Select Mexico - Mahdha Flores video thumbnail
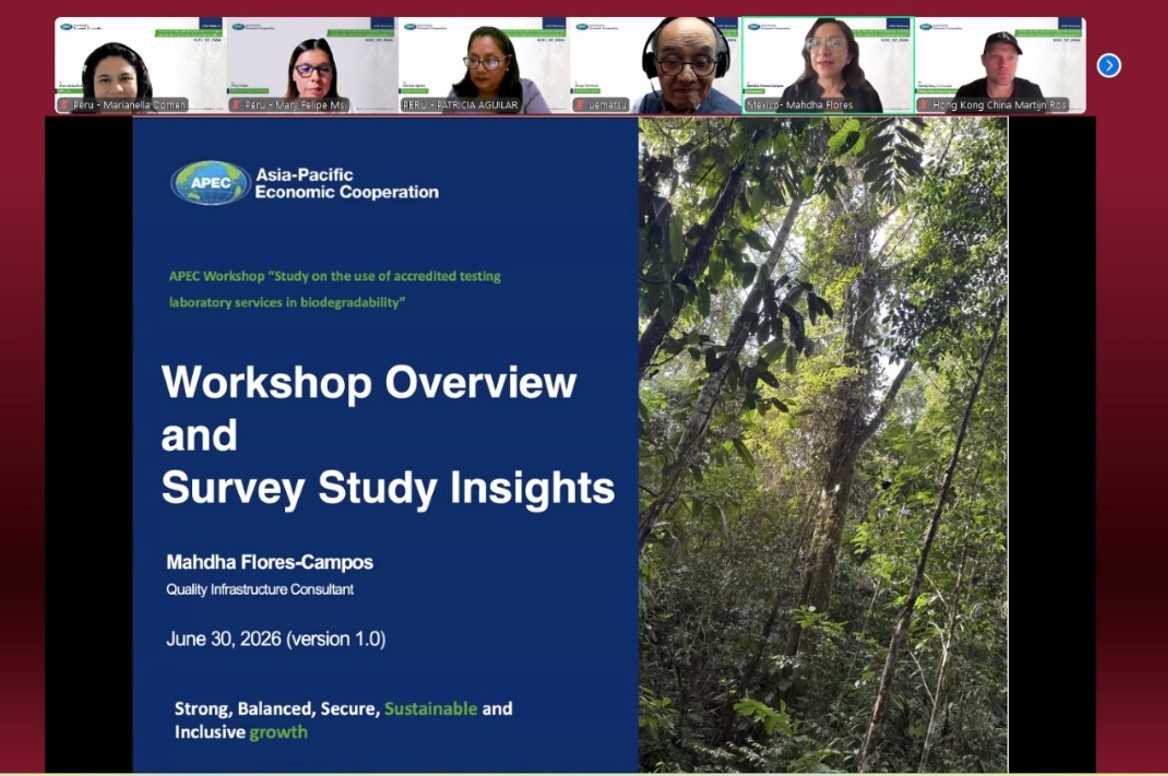This screenshot has height=776, width=1168. tap(828, 66)
